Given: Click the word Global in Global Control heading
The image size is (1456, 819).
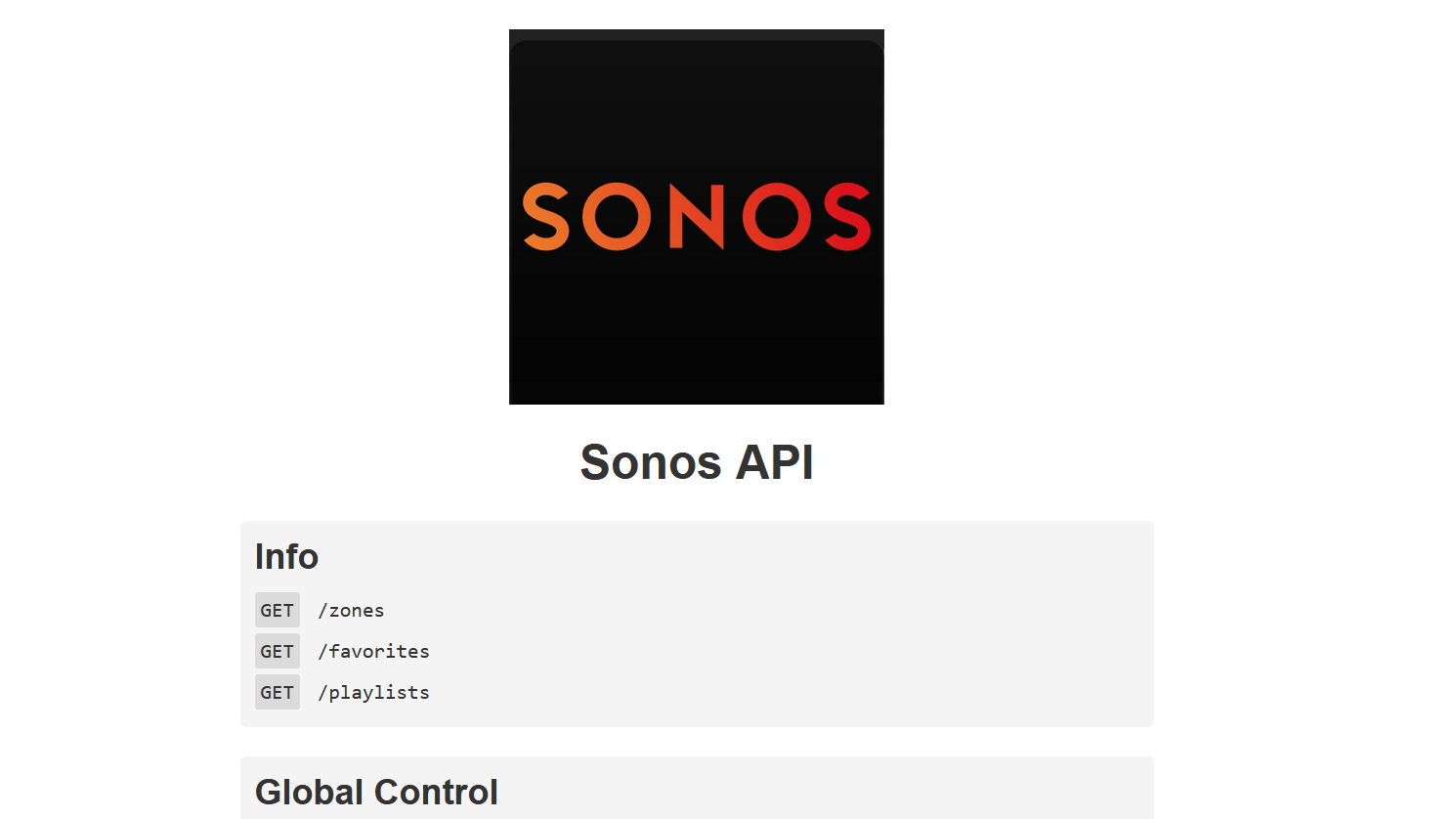Looking at the screenshot, I should pos(311,792).
